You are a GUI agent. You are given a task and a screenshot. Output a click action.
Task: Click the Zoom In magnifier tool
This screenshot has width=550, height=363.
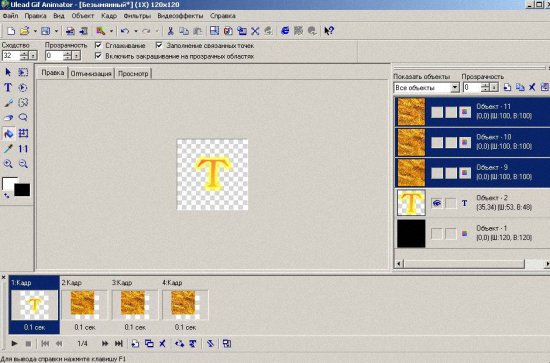click(x=8, y=164)
